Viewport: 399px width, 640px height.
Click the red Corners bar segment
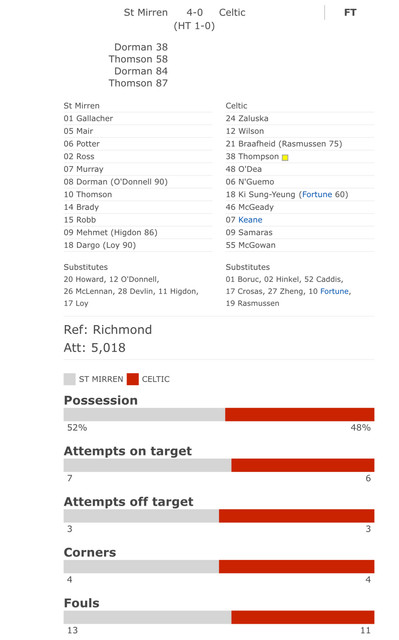tap(297, 566)
